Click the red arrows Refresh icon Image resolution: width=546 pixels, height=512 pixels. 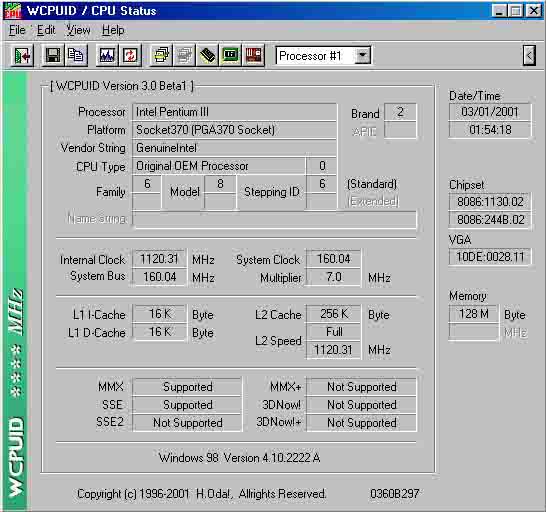click(130, 55)
